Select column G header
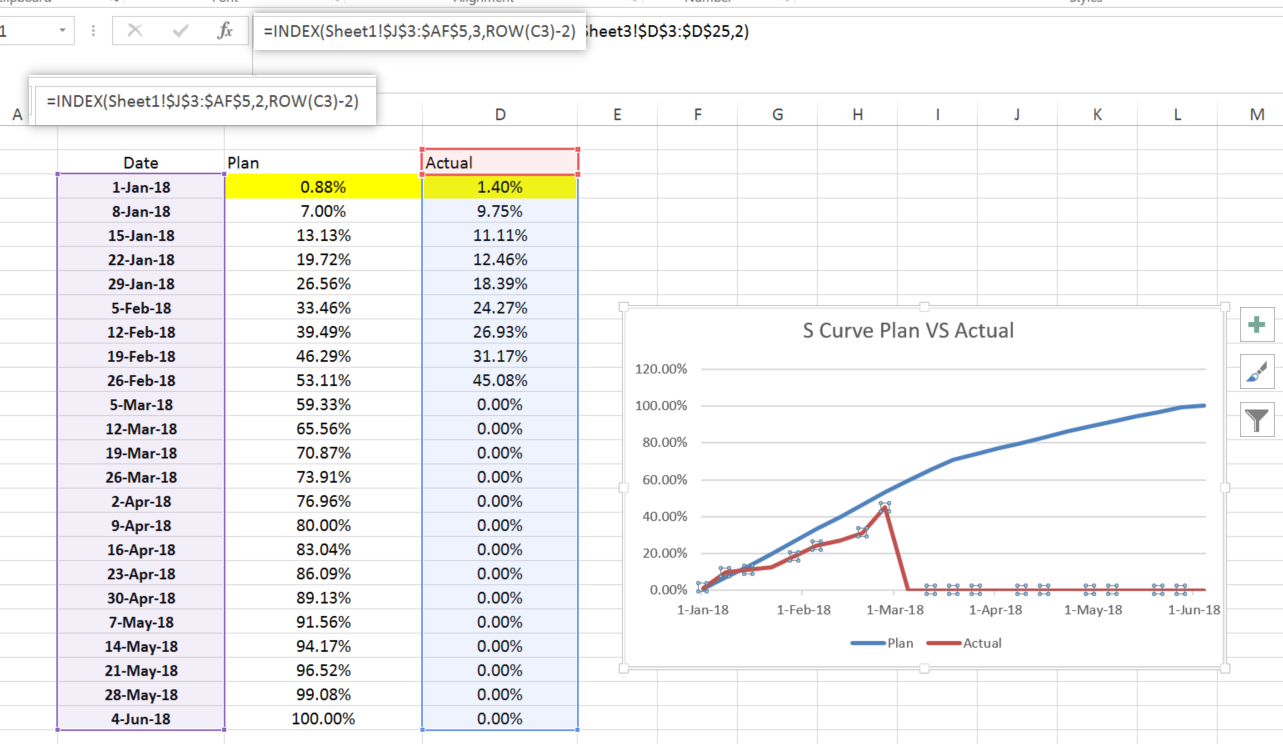The width and height of the screenshot is (1283, 744). 777,115
